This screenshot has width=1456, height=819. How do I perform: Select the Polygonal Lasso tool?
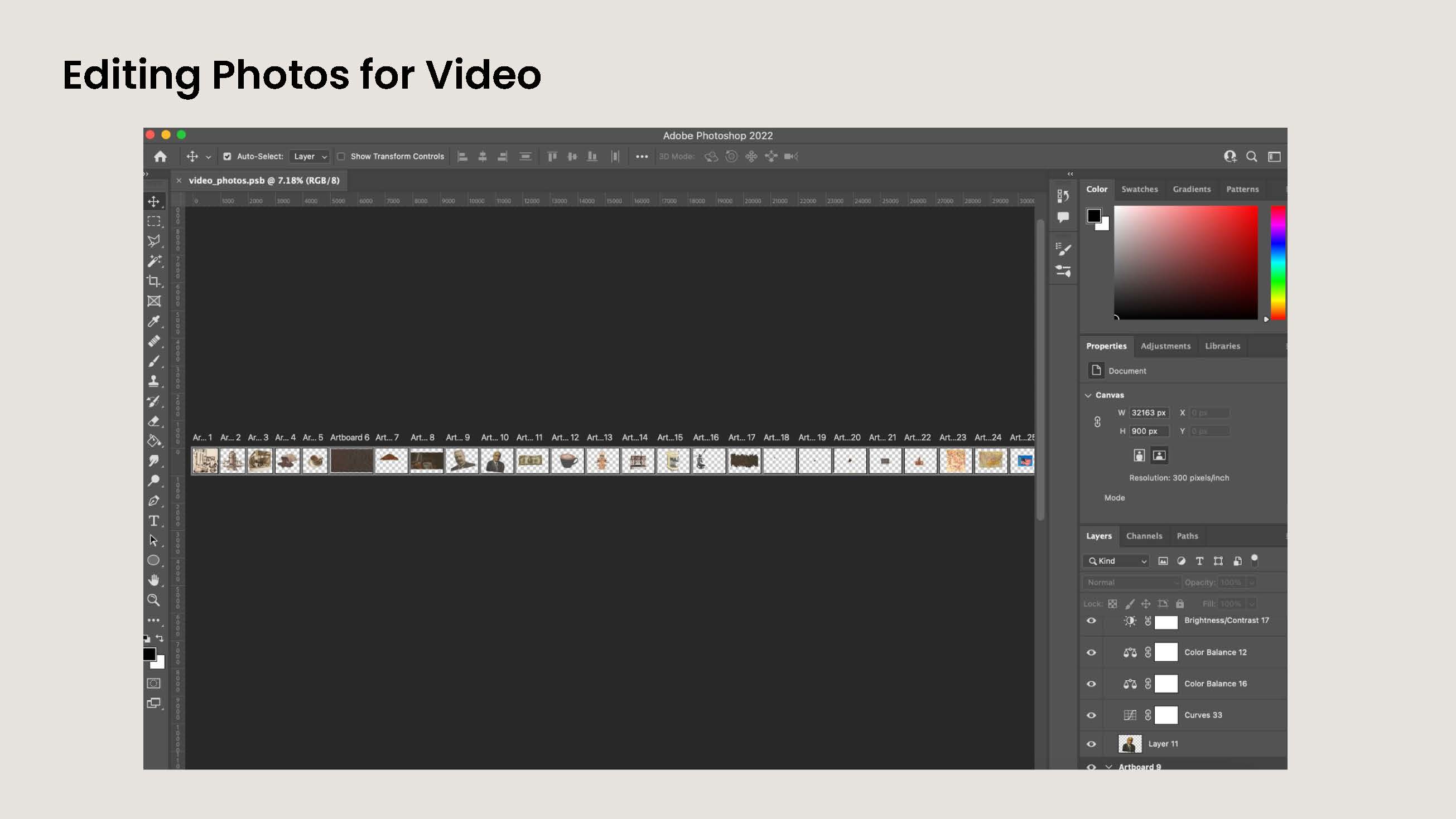(153, 241)
